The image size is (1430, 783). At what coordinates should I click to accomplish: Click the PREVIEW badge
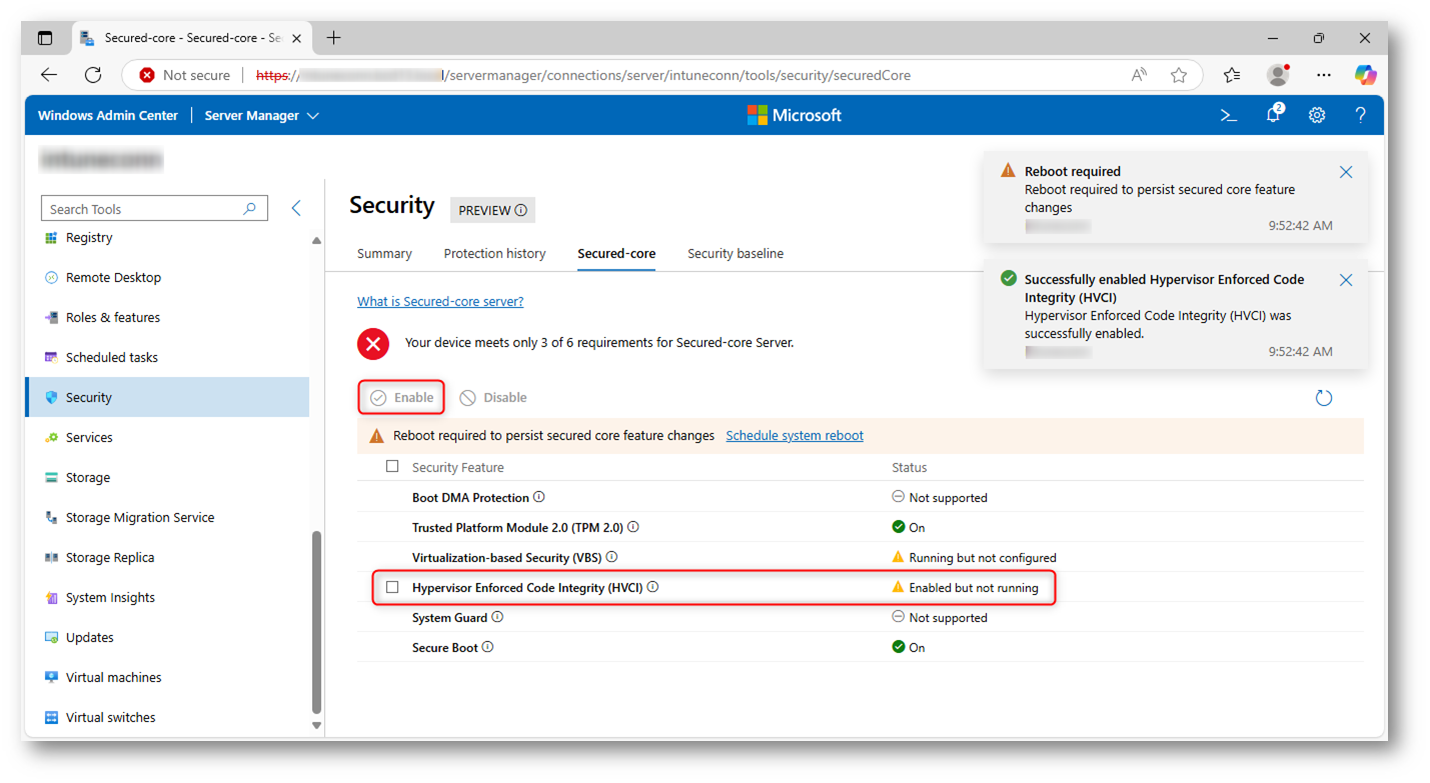pyautogui.click(x=492, y=210)
